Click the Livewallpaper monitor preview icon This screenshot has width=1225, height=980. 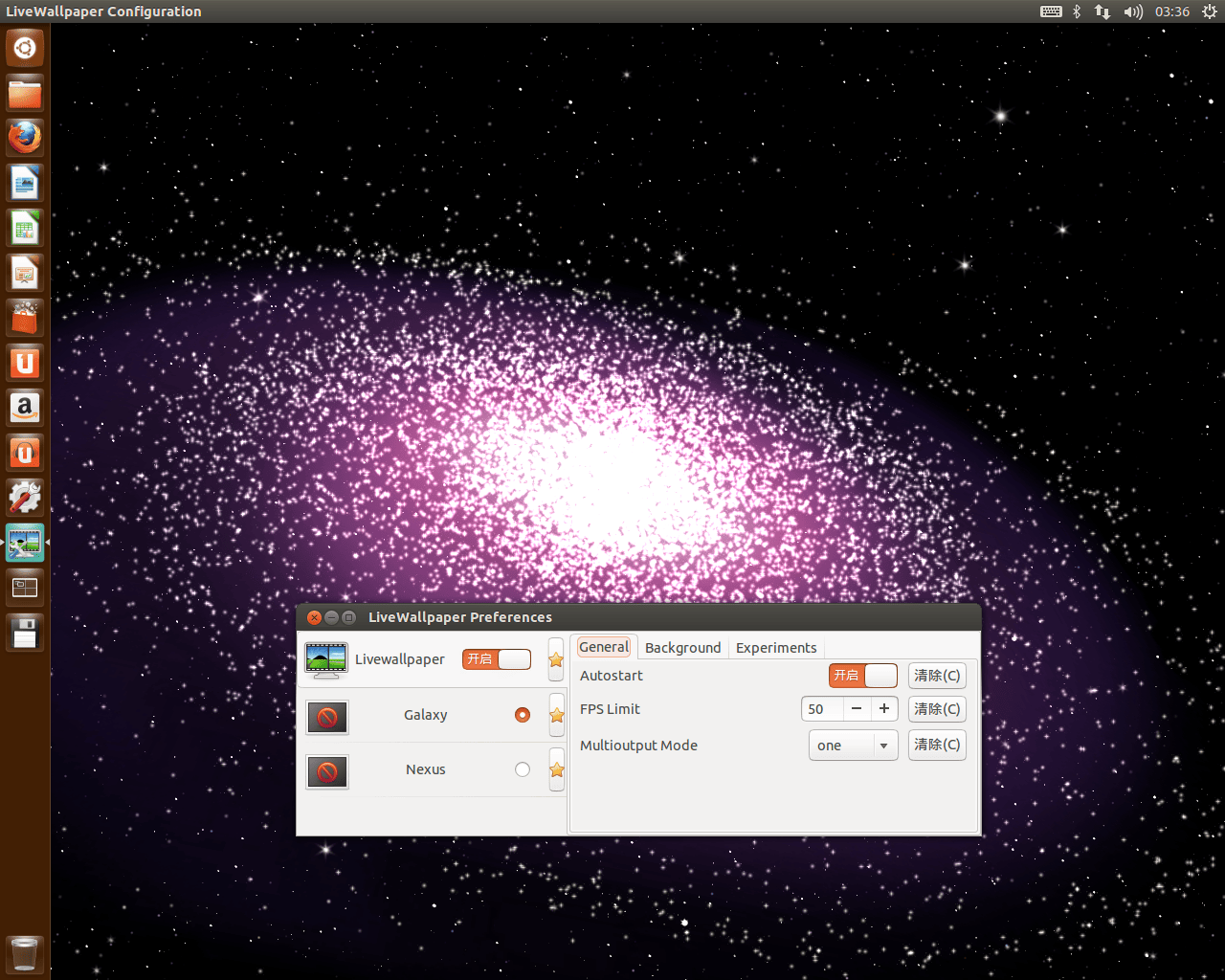(x=326, y=659)
